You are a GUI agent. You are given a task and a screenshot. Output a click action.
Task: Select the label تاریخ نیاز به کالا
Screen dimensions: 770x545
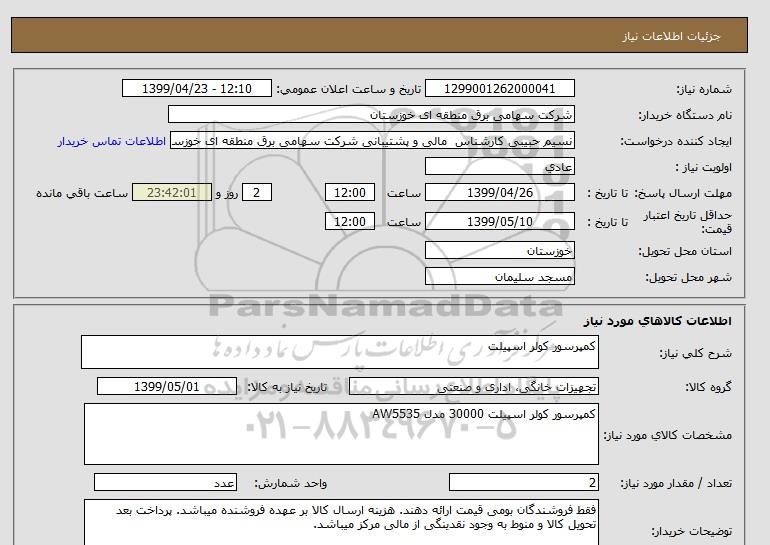click(287, 387)
